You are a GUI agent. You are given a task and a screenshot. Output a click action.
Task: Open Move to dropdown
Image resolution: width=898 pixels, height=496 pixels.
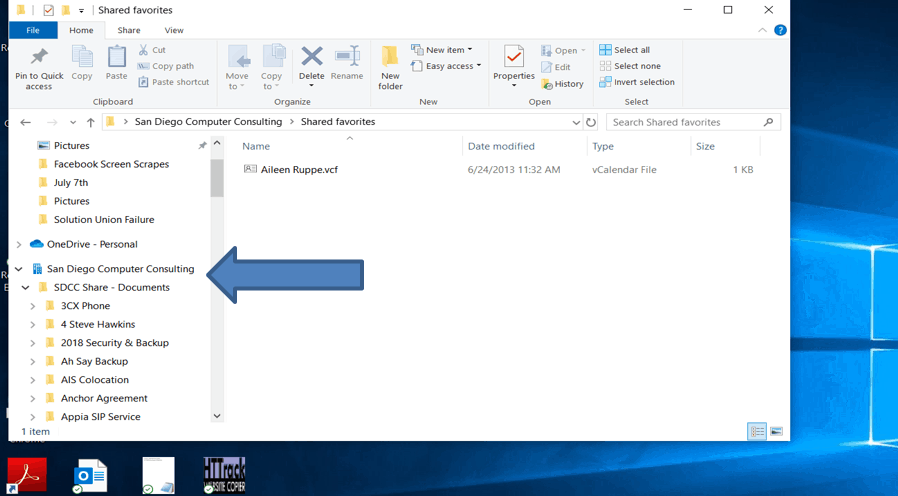237,68
